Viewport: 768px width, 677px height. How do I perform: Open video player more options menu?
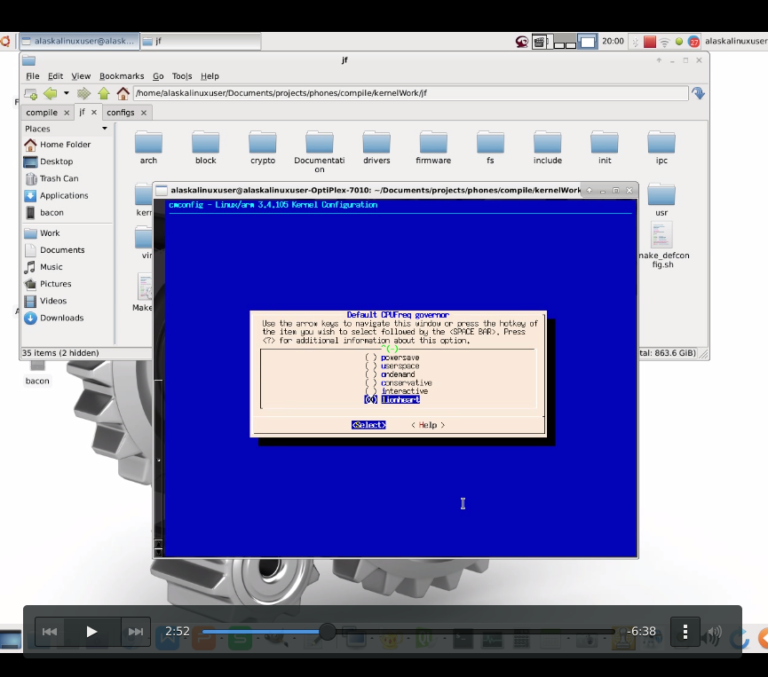tap(685, 631)
